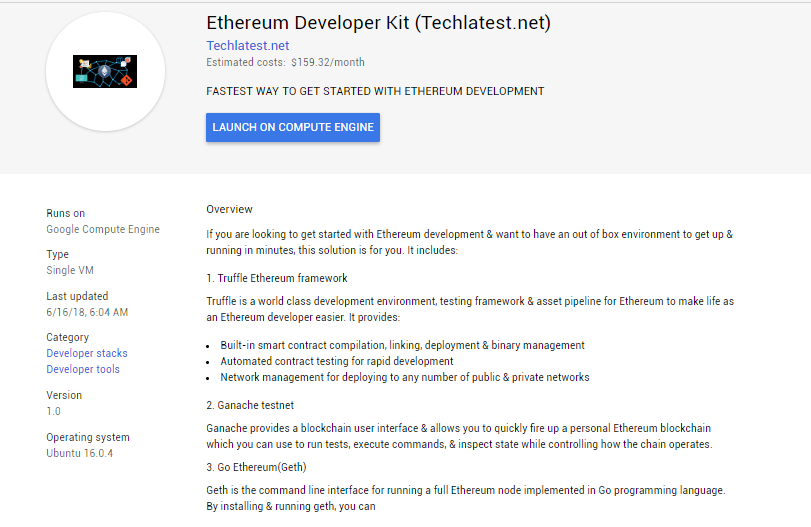
Task: Open the Developer stacks category link
Action: pyautogui.click(x=87, y=353)
